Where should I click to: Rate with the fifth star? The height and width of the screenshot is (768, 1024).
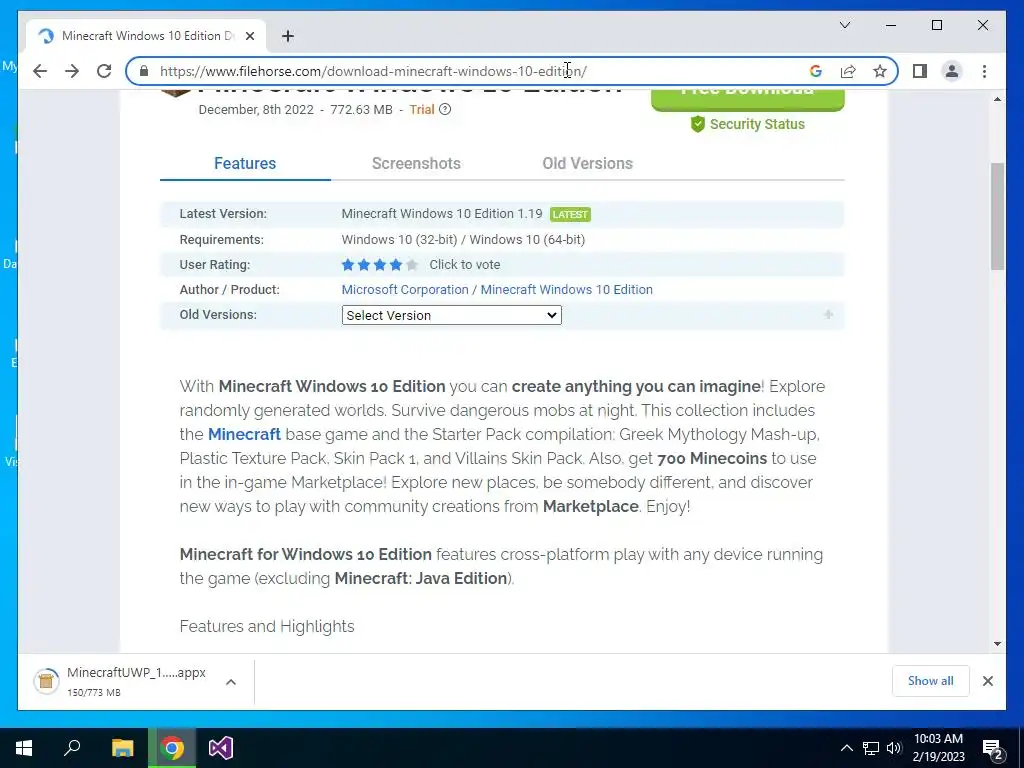pos(411,264)
